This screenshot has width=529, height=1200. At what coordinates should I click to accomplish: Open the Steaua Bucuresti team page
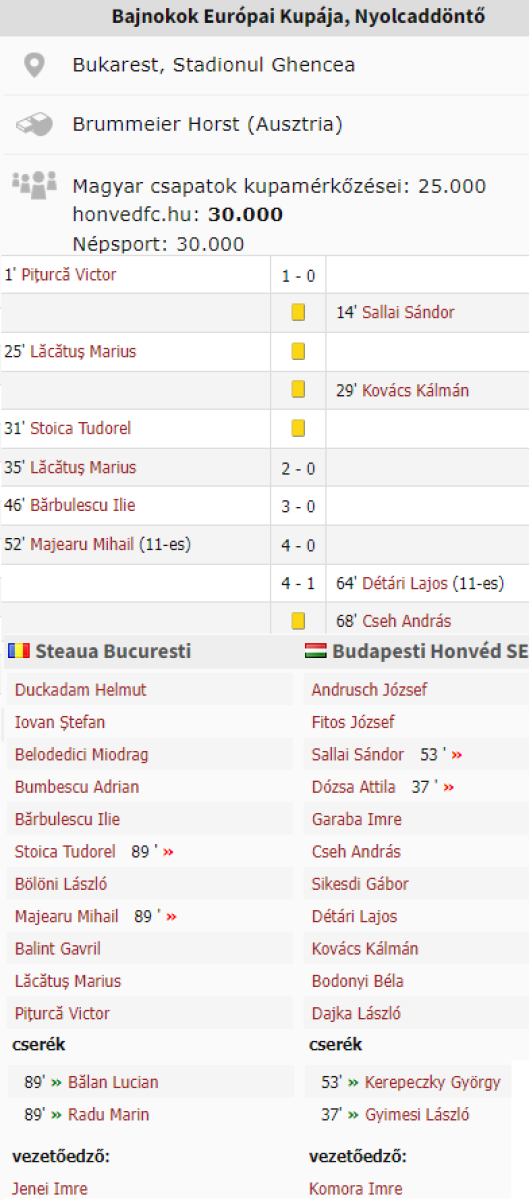click(113, 651)
